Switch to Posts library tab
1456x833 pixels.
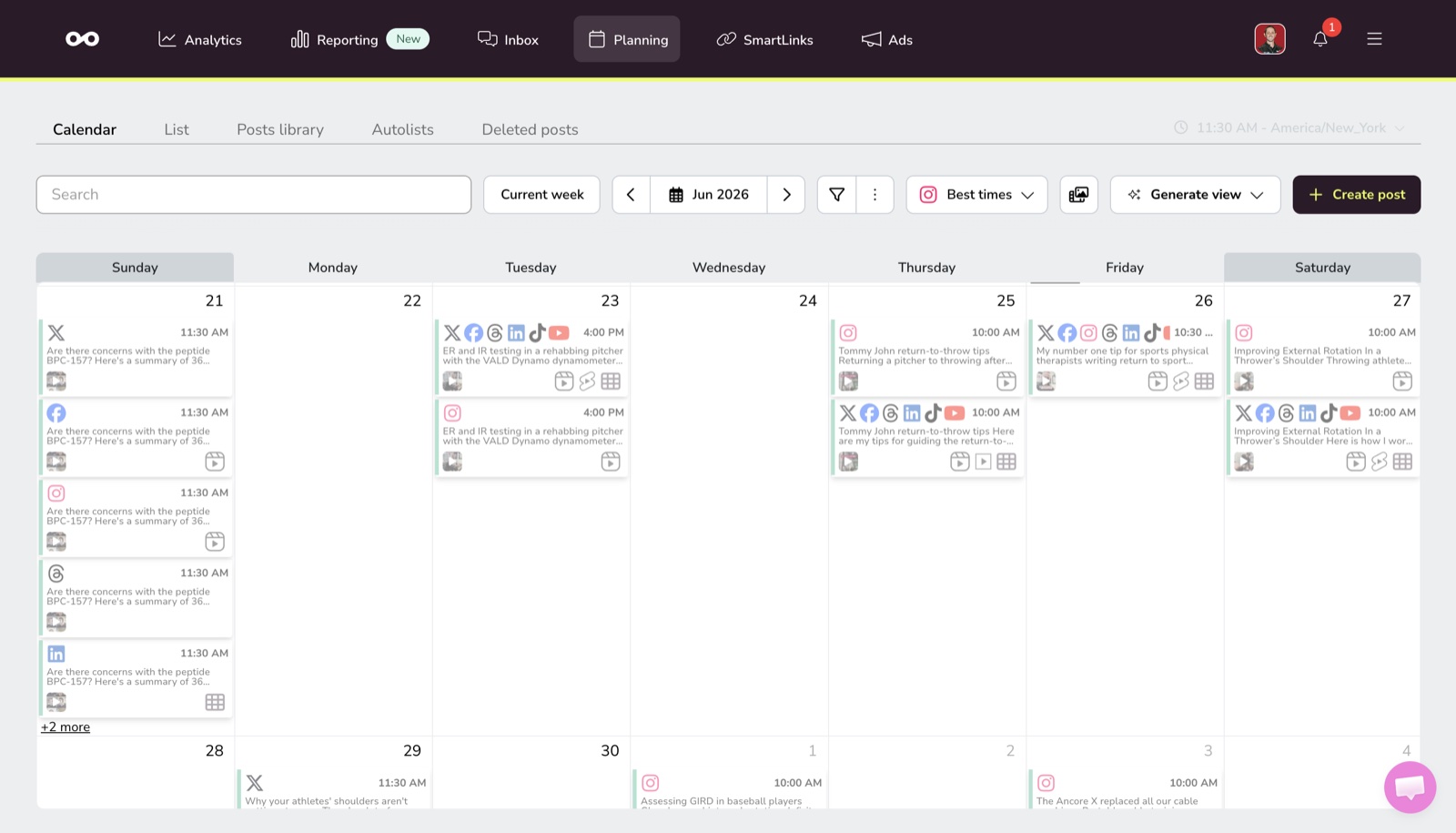(280, 129)
